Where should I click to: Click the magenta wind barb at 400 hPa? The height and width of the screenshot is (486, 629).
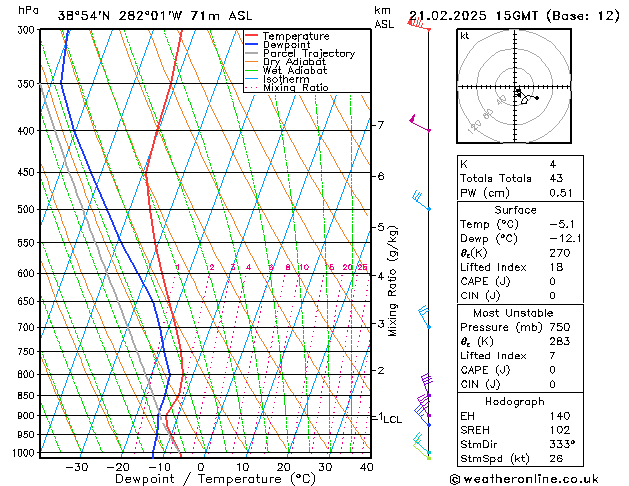420,123
